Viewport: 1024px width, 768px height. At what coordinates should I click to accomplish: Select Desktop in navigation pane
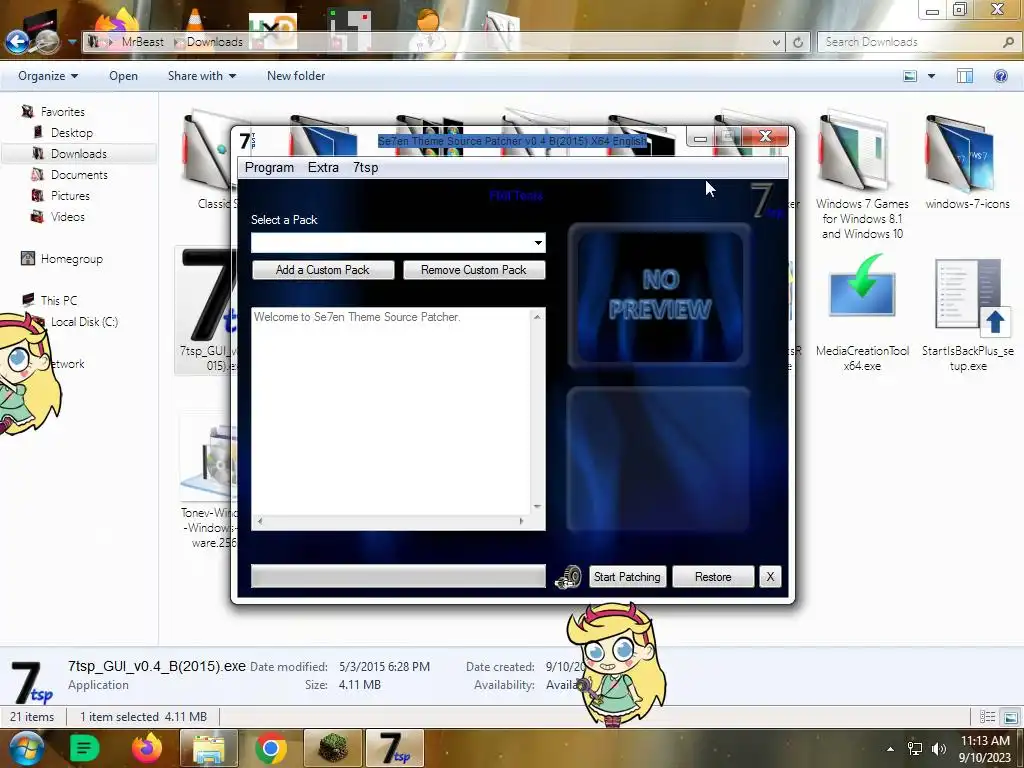(x=72, y=133)
